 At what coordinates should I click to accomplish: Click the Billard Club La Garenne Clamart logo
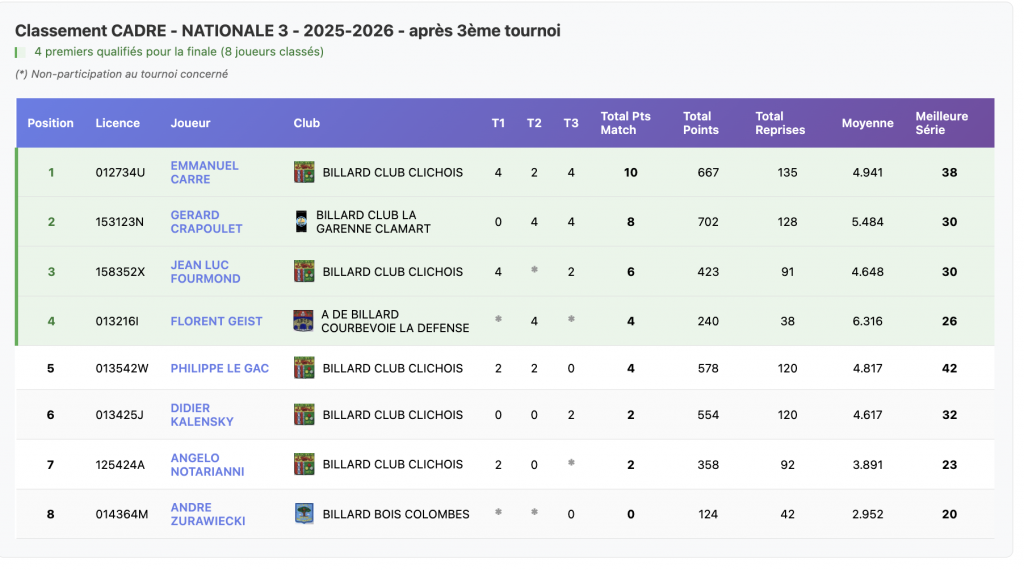tap(301, 222)
